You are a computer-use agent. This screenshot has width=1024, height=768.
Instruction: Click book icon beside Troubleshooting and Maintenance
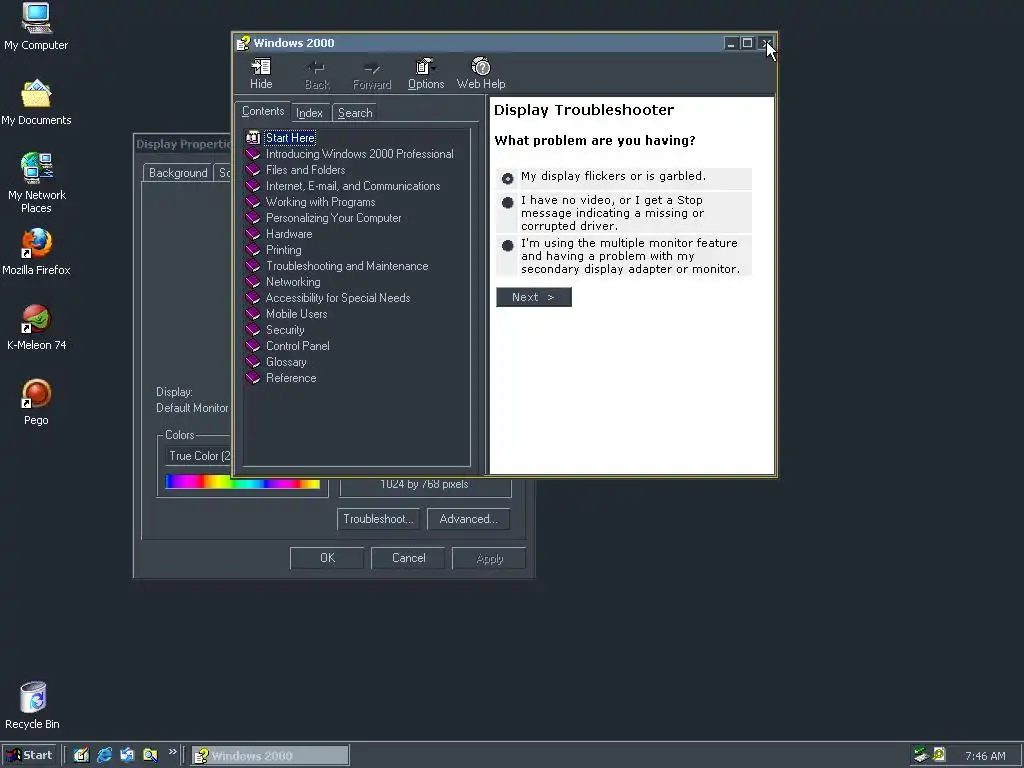pos(253,266)
